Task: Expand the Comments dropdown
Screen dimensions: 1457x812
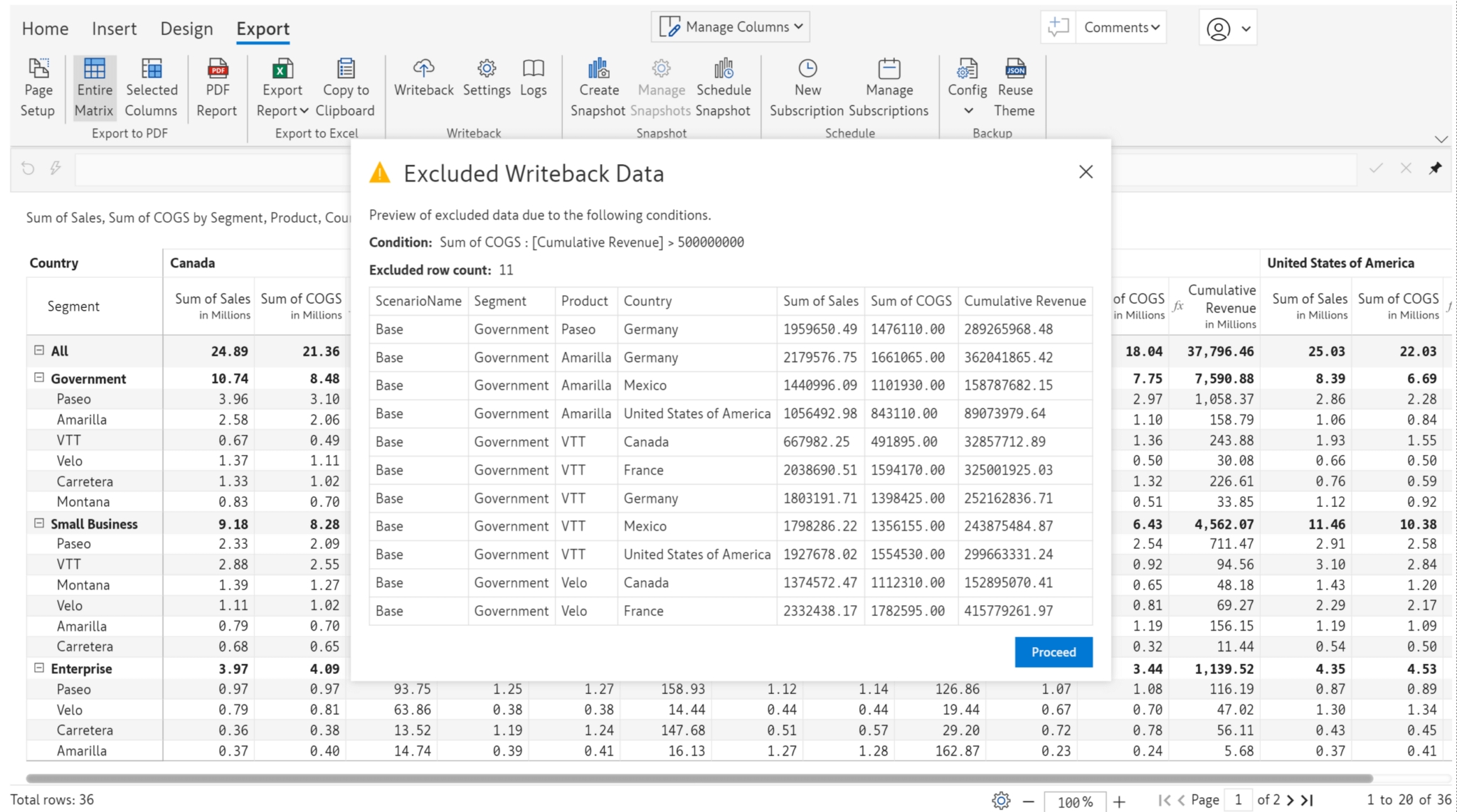Action: pos(1121,27)
